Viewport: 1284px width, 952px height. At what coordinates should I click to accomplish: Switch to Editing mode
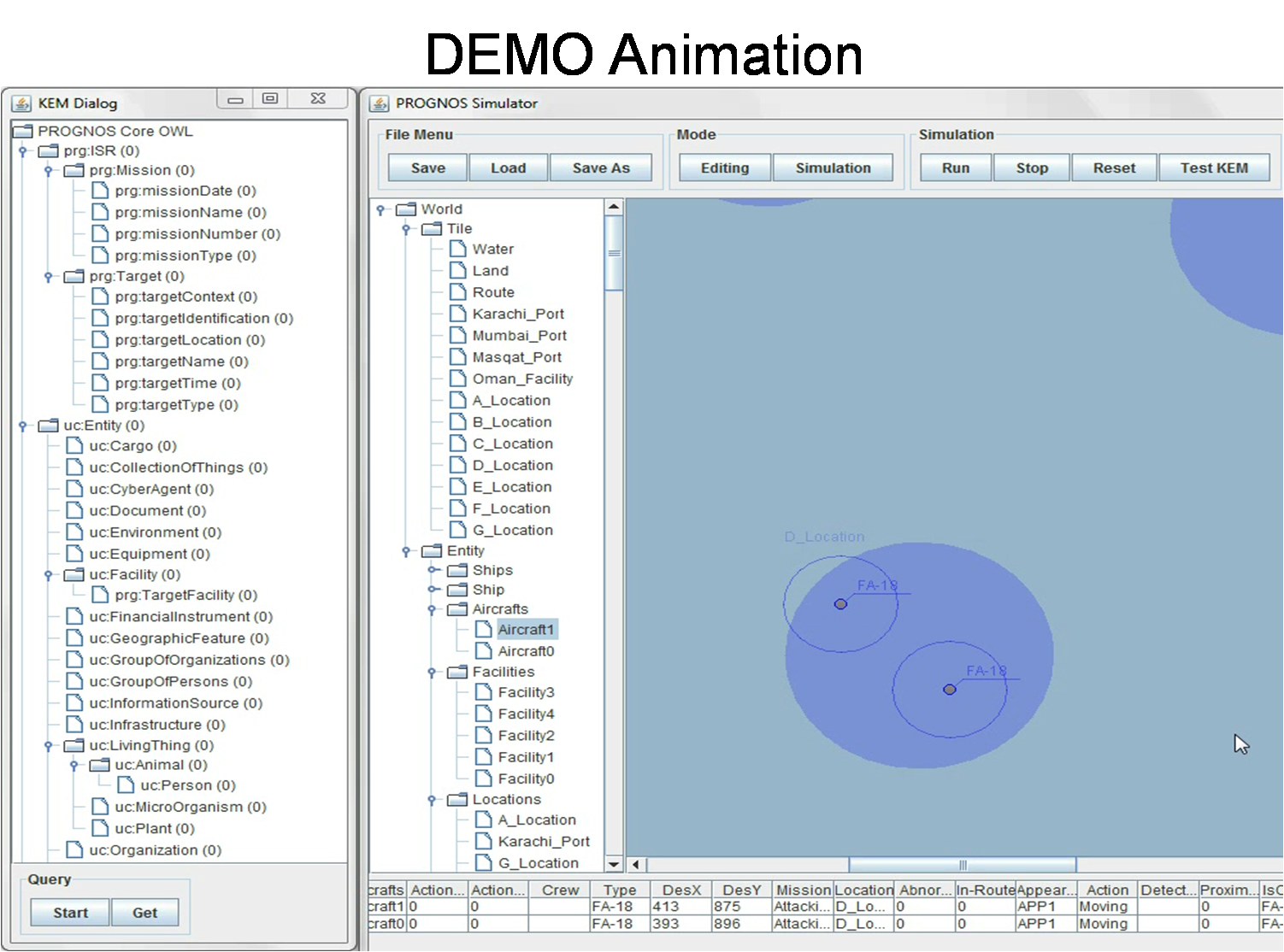tap(725, 168)
